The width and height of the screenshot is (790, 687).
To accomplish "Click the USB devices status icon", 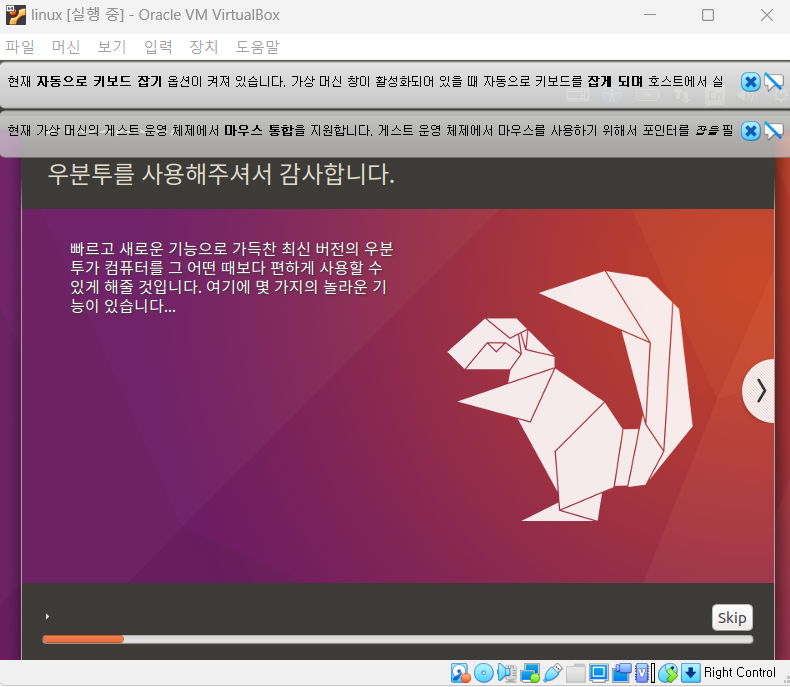I will (x=553, y=673).
